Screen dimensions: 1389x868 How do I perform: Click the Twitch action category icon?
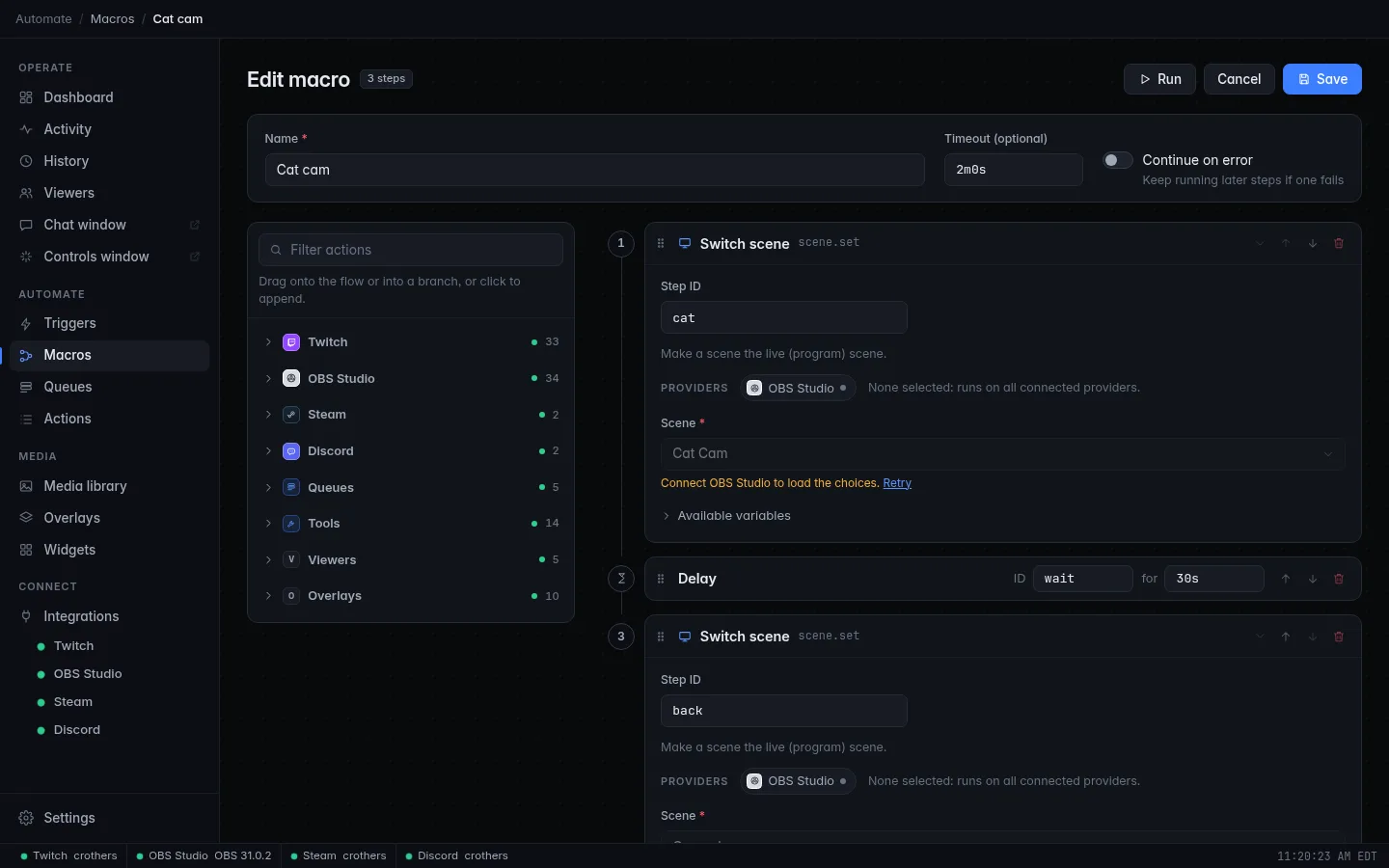point(291,342)
